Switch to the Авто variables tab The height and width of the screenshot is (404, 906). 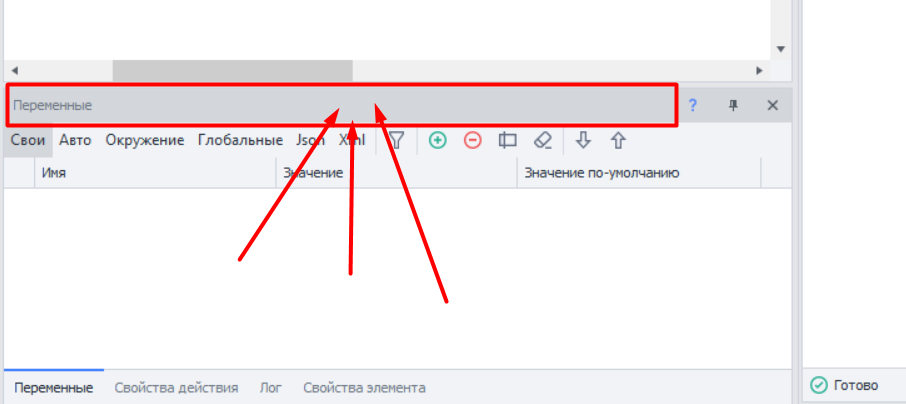(75, 140)
